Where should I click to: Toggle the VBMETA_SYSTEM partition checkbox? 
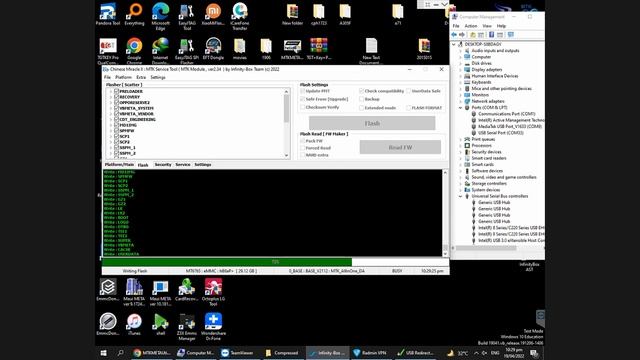coord(117,108)
